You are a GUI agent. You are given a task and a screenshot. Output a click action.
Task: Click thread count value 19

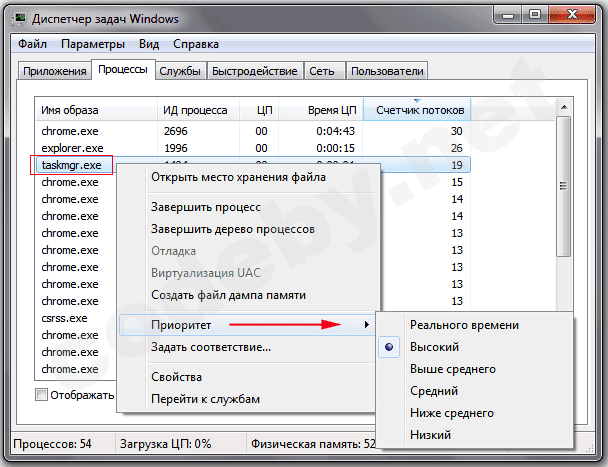(457, 165)
